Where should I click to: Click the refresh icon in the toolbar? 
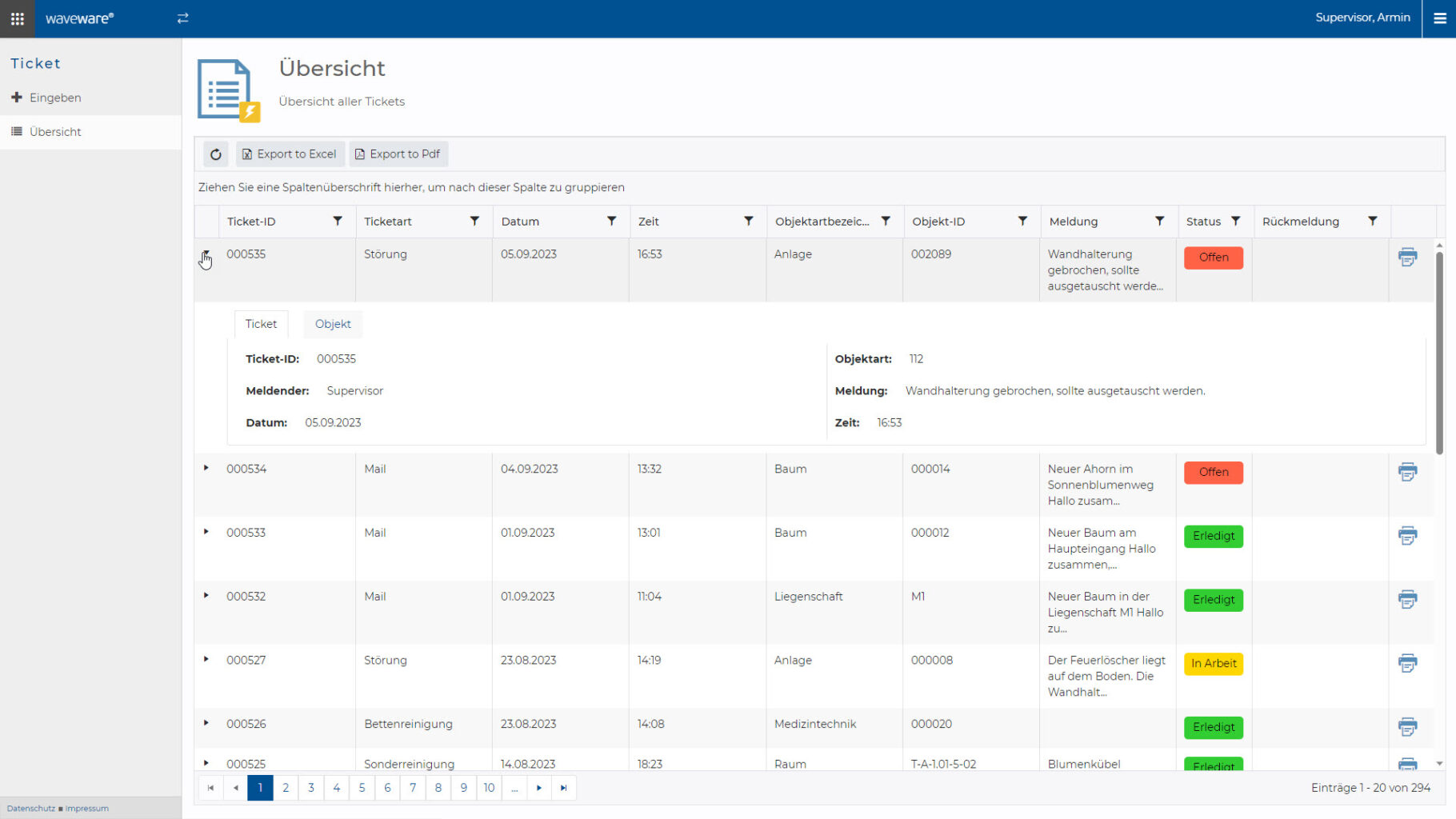click(216, 154)
